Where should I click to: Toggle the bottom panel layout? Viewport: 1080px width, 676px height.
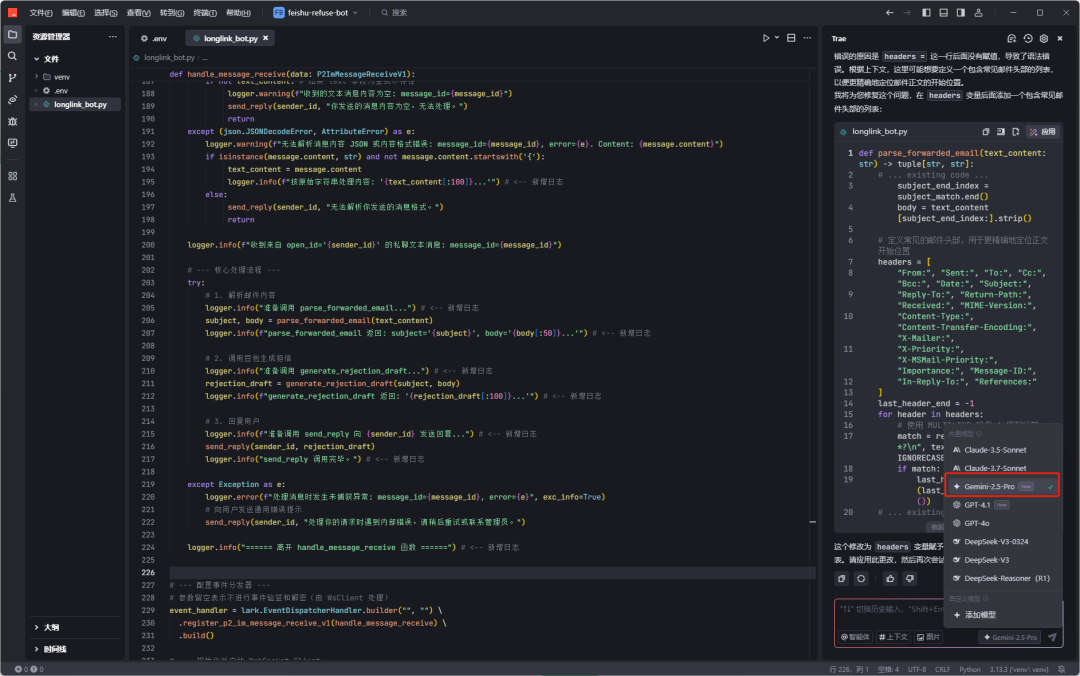[942, 12]
